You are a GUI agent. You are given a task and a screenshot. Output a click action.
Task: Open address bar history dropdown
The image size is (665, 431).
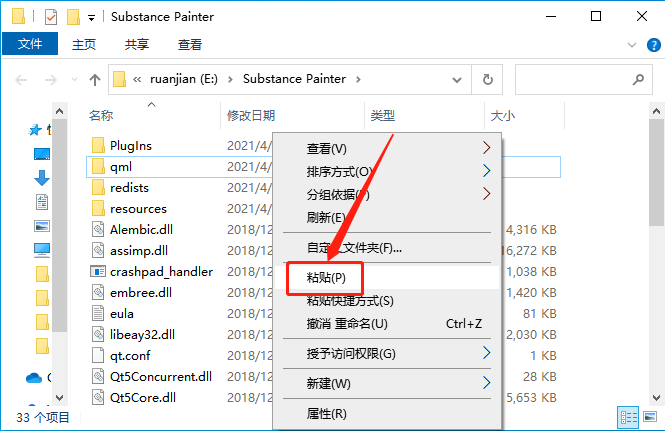point(457,79)
